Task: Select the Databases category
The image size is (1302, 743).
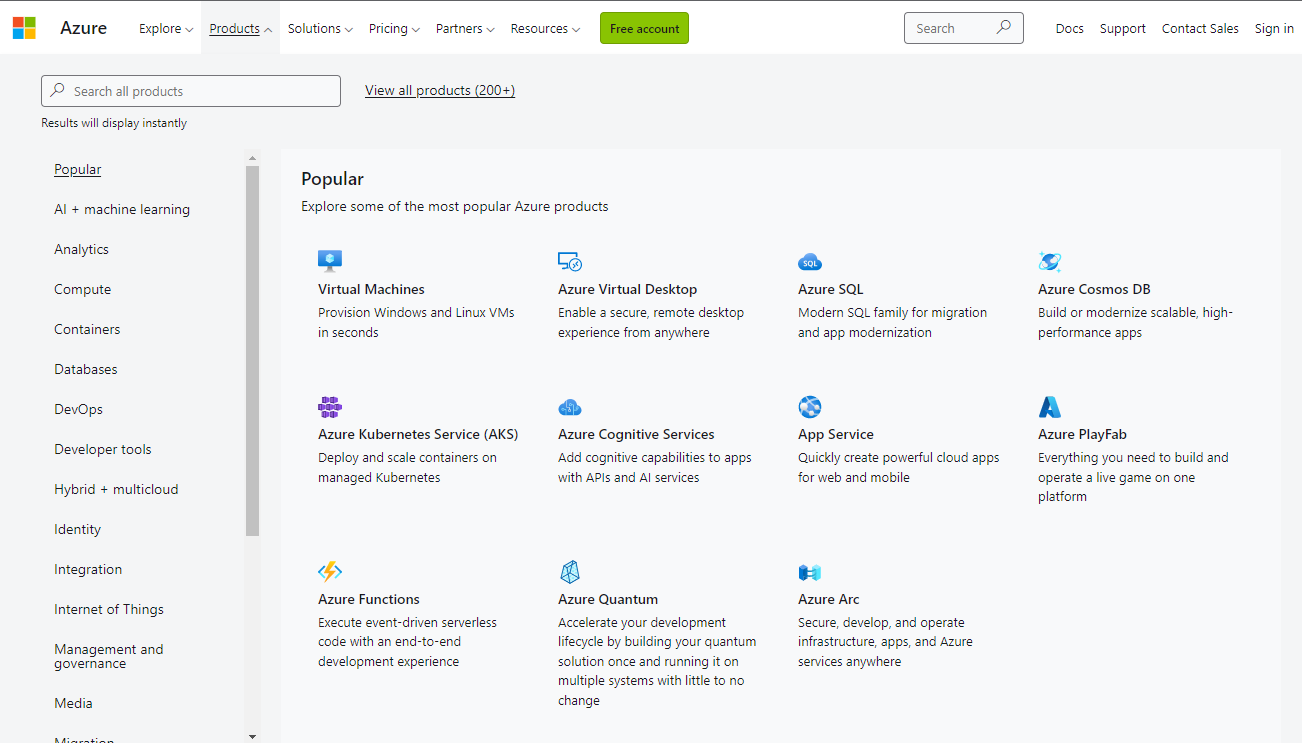Action: [x=86, y=369]
